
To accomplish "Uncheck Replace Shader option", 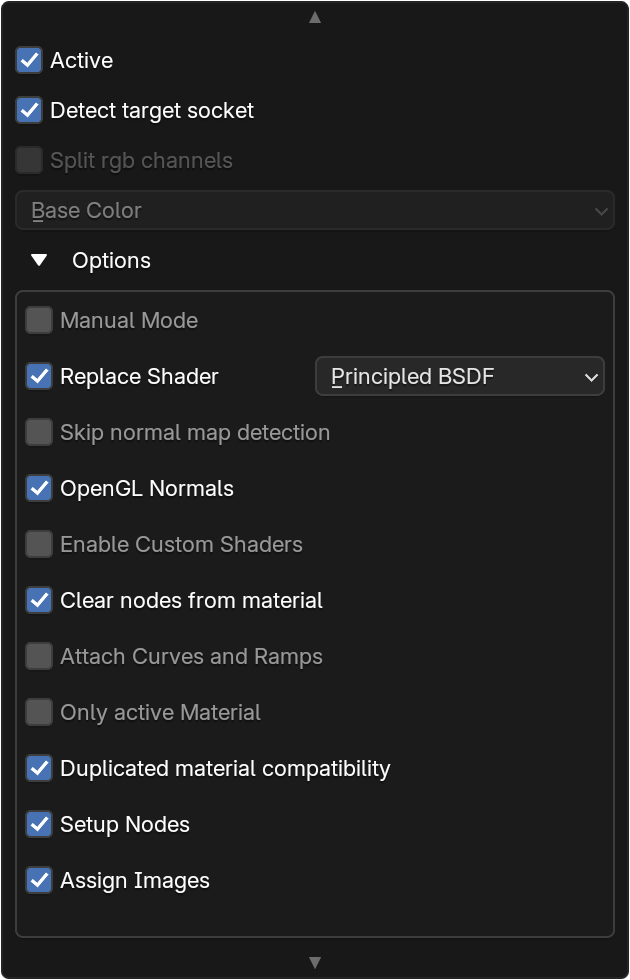I will [39, 376].
